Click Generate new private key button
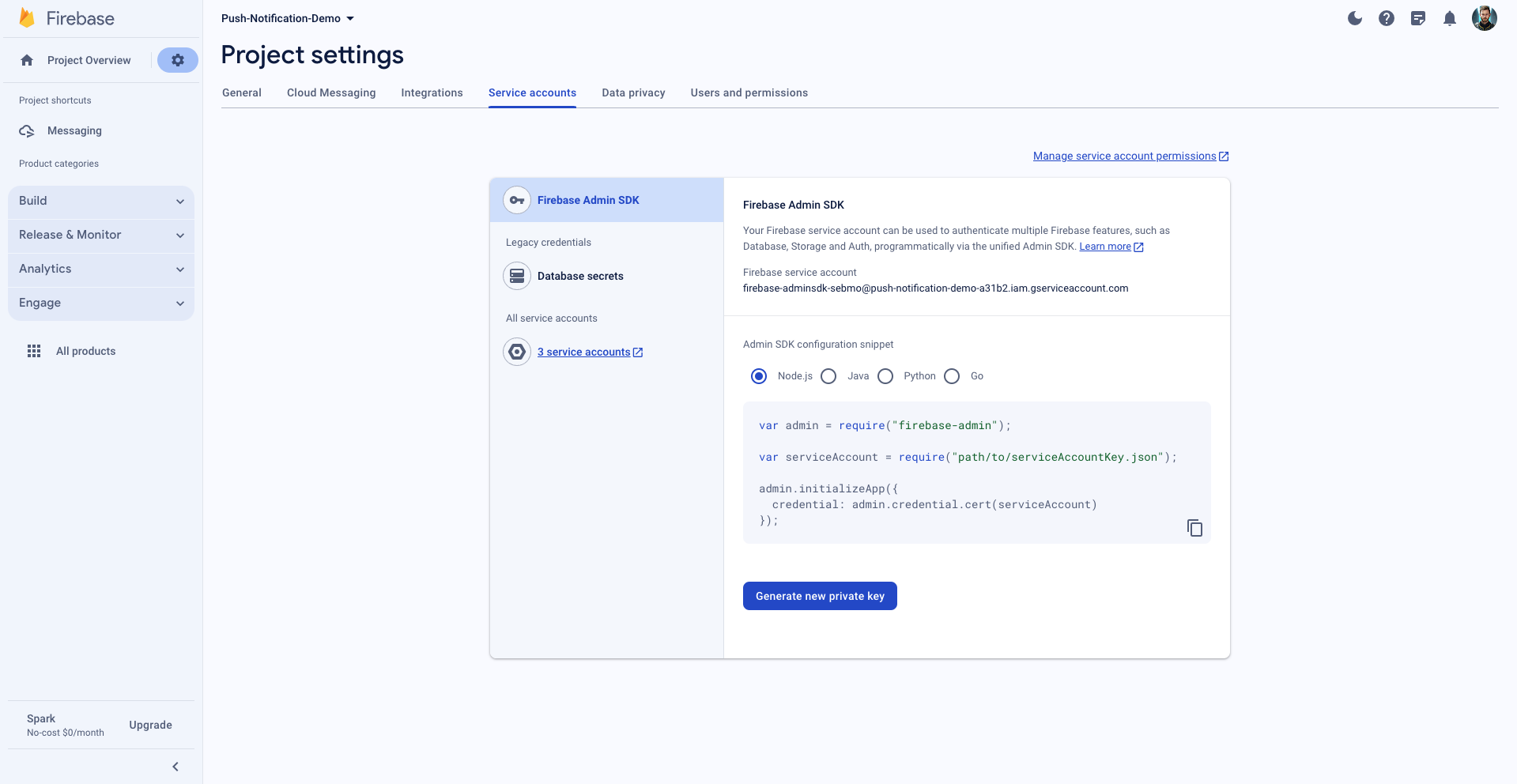Viewport: 1517px width, 784px height. (x=820, y=596)
